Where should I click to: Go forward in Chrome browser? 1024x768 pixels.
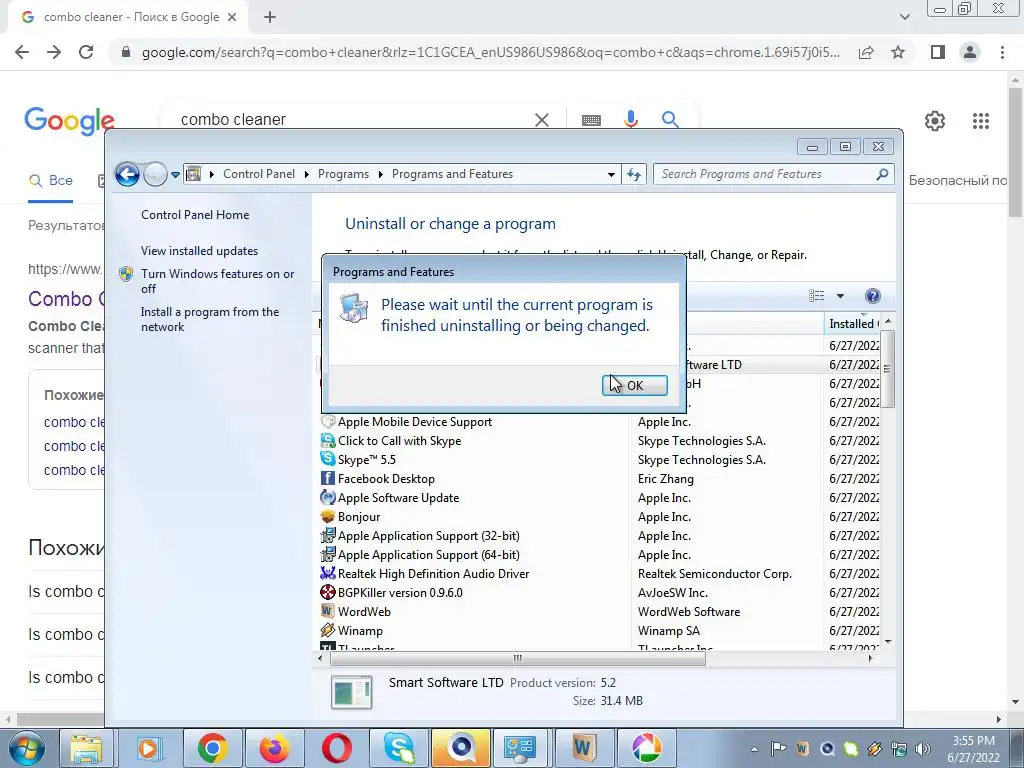[54, 52]
